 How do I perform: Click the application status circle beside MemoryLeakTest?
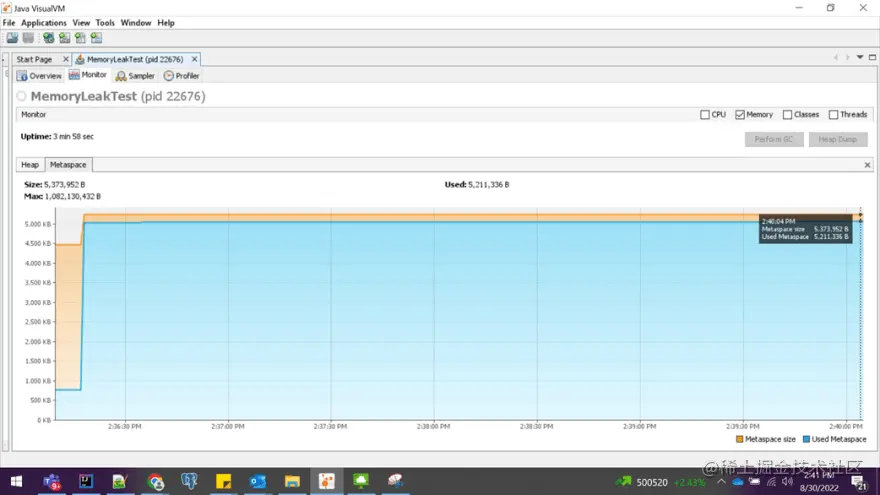click(21, 97)
